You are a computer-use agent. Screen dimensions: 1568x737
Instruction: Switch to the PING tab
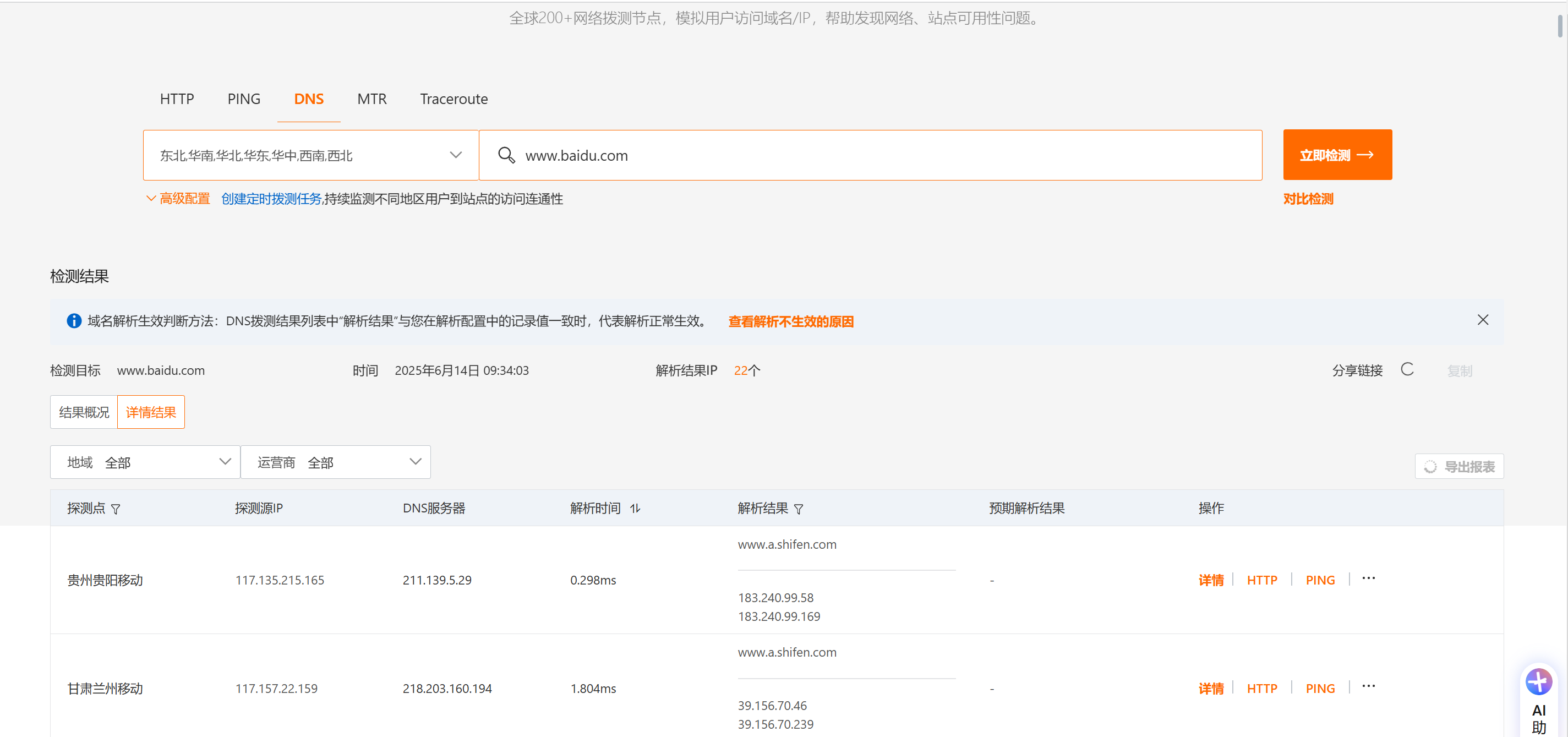(243, 99)
